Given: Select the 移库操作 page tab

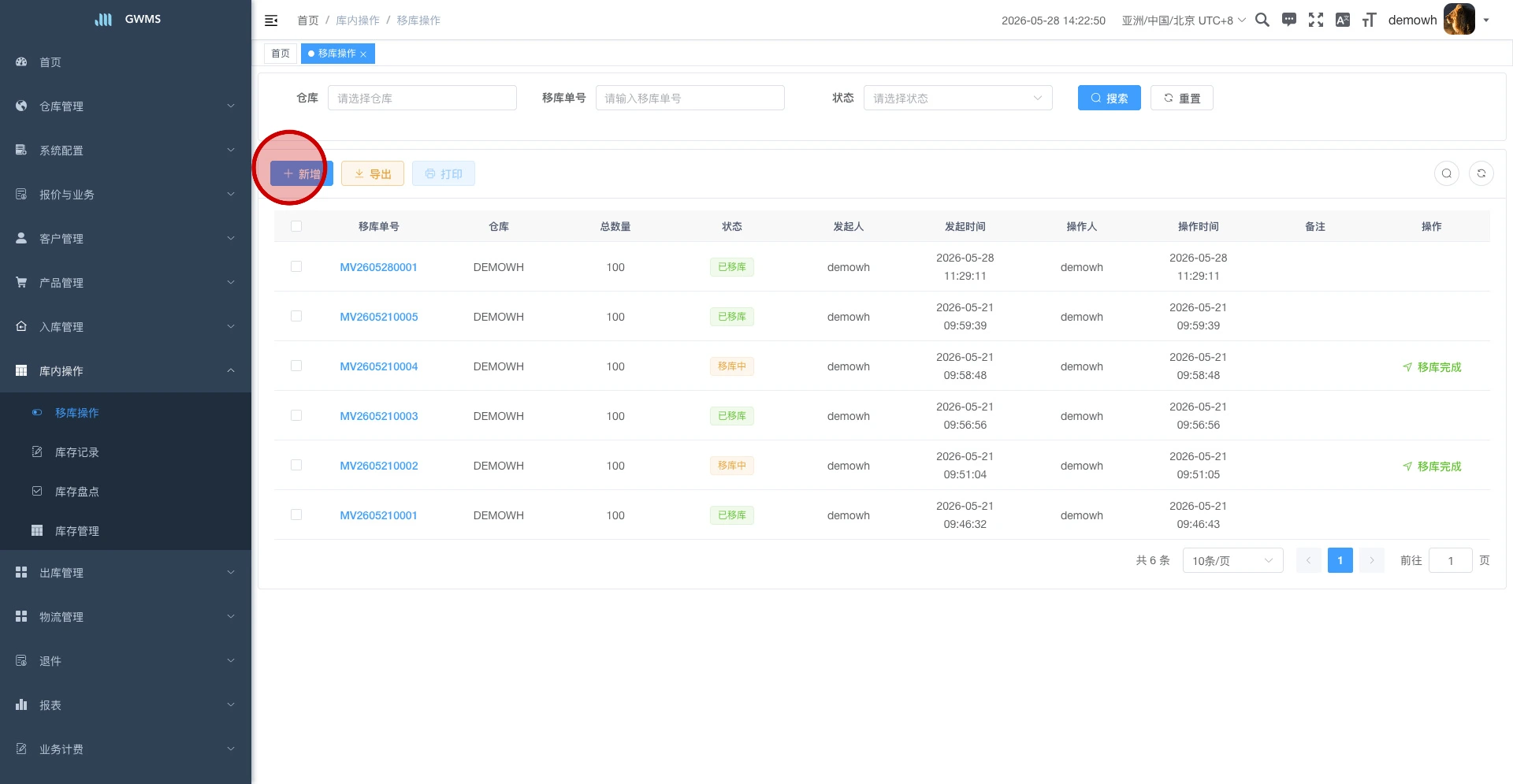Looking at the screenshot, I should [x=337, y=54].
